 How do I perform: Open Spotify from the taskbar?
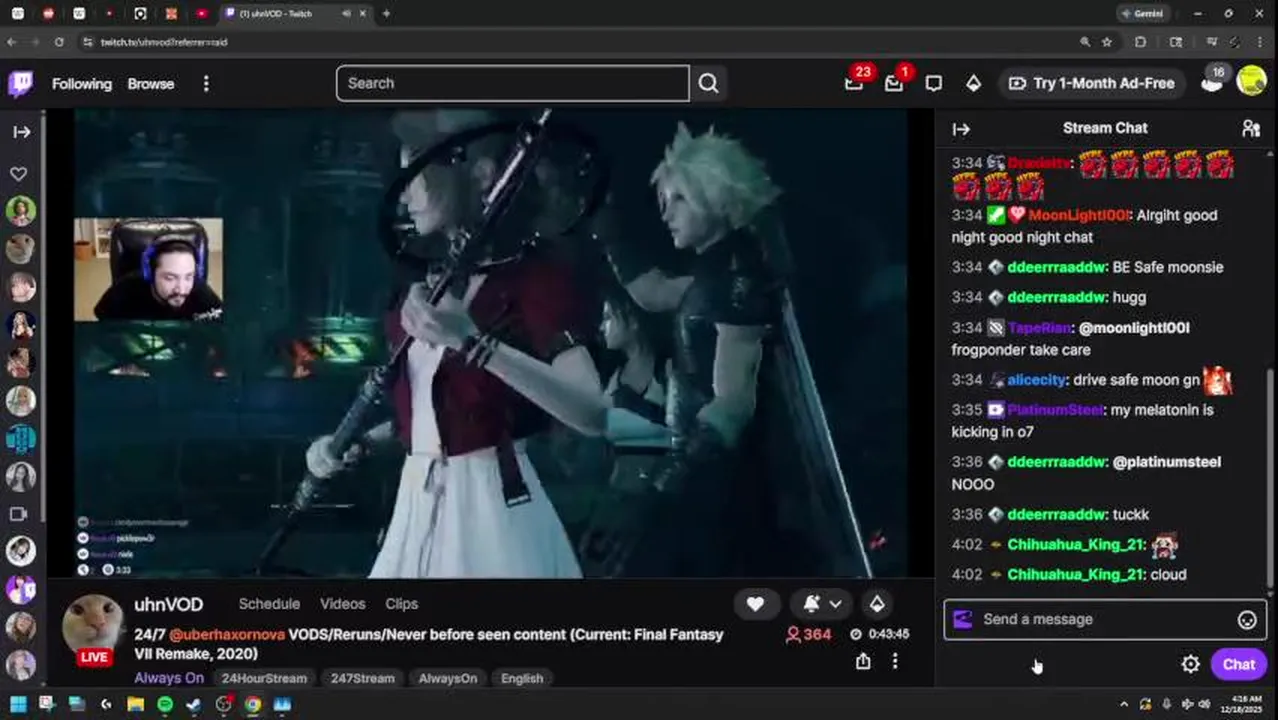[x=164, y=704]
